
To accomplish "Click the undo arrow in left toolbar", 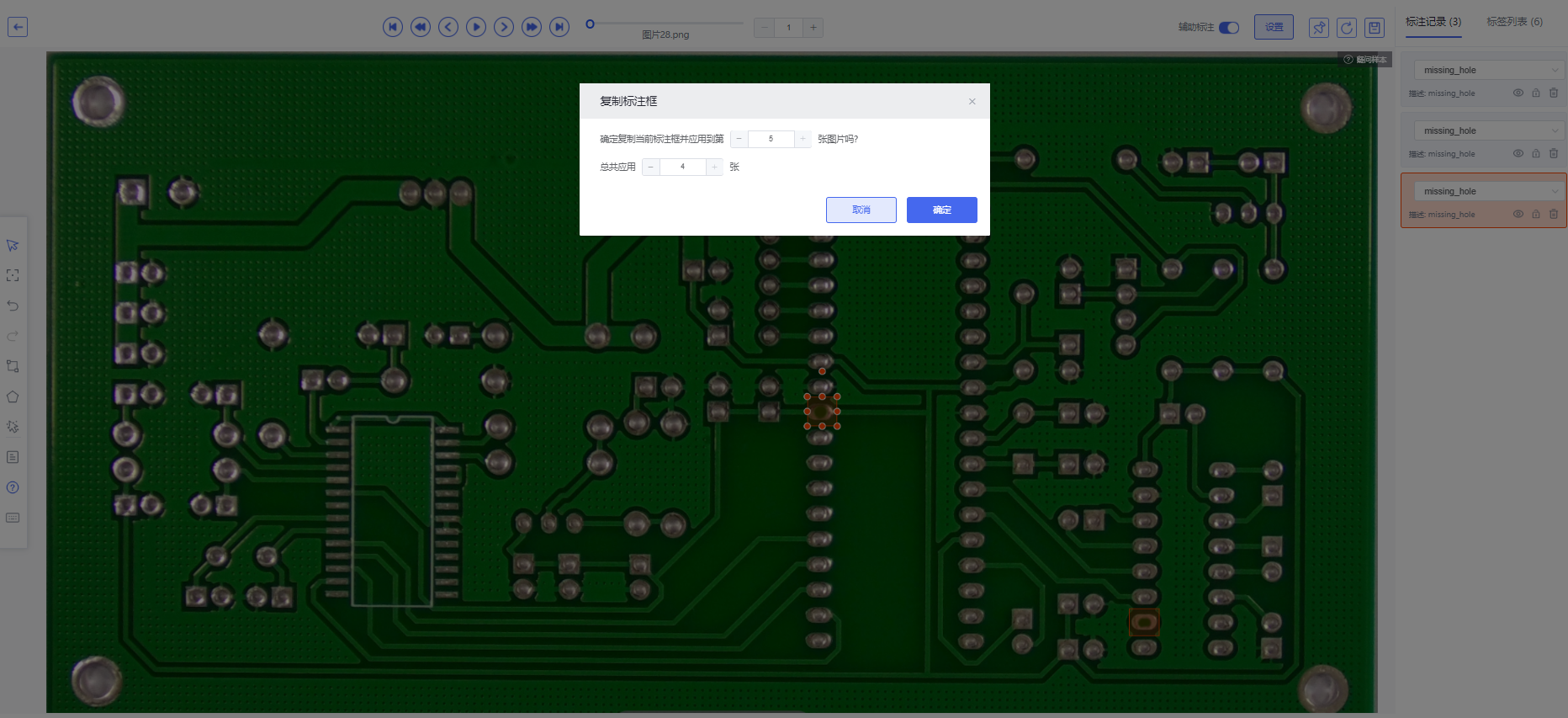I will [13, 306].
